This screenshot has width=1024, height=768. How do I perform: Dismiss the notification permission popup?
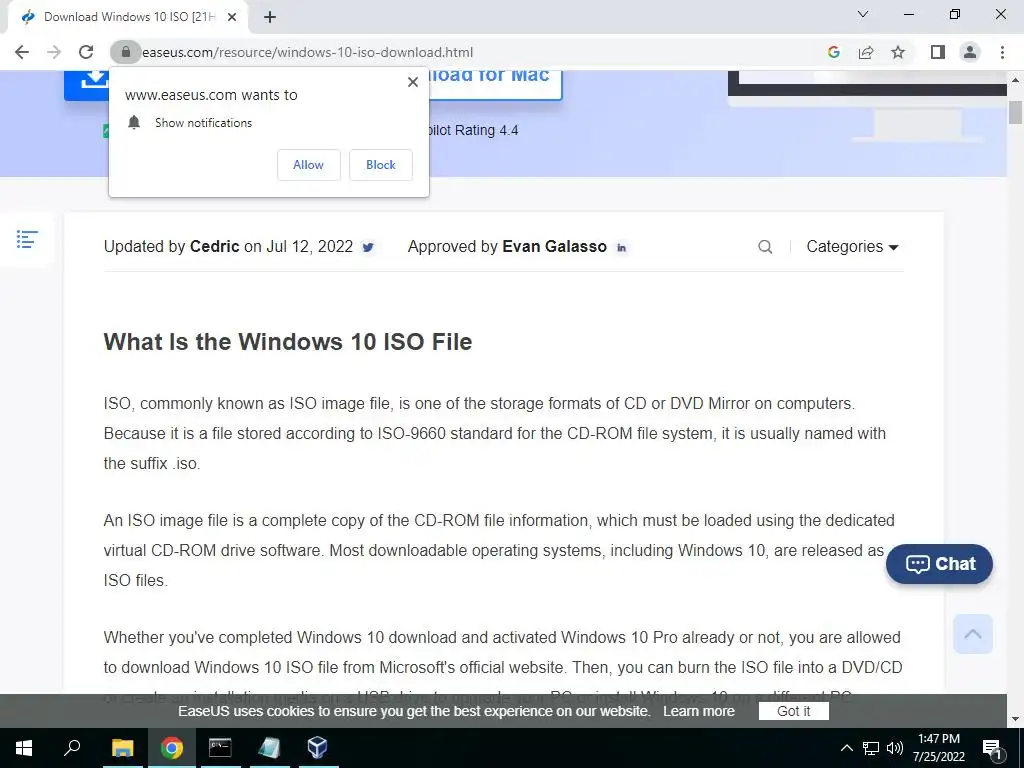click(413, 82)
